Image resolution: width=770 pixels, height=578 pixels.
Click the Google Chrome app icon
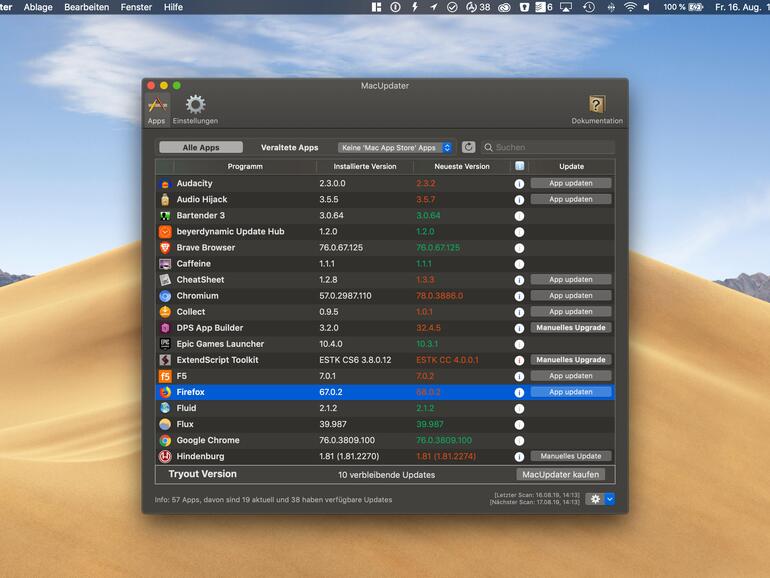point(165,440)
